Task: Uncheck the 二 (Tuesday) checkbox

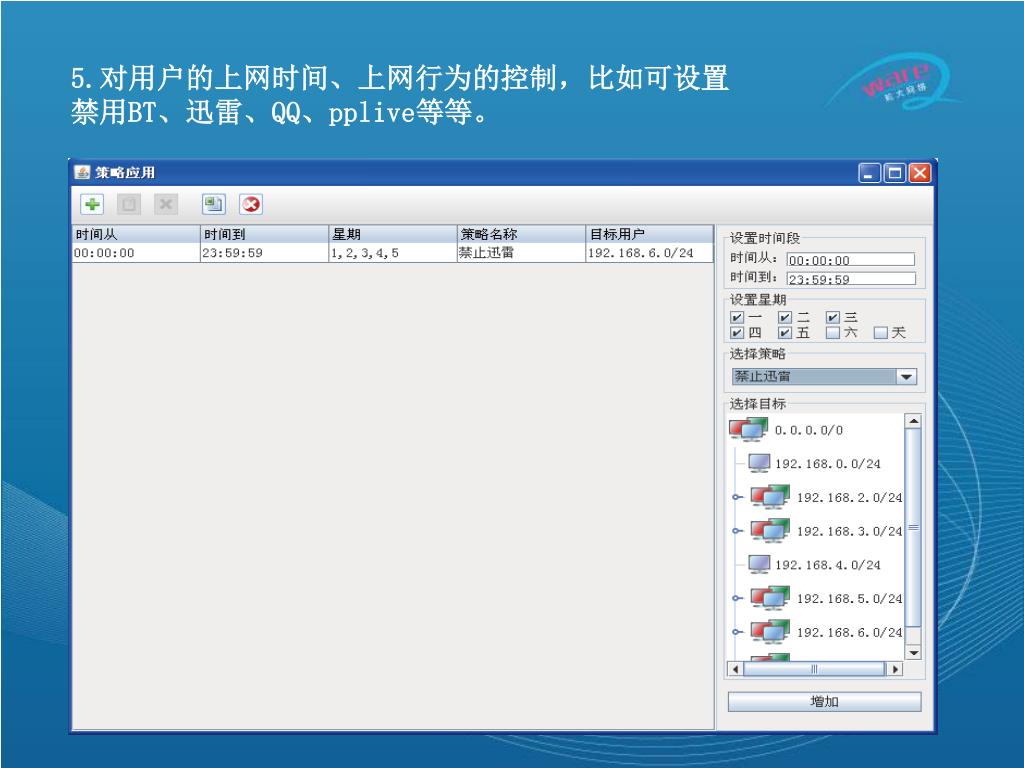Action: pyautogui.click(x=785, y=317)
